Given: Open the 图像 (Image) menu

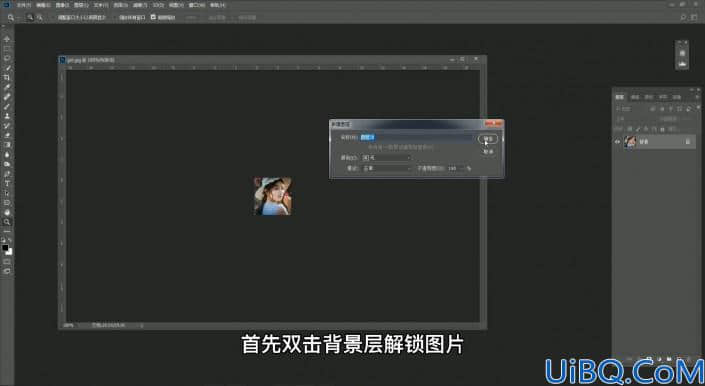Looking at the screenshot, I should click(x=62, y=5).
